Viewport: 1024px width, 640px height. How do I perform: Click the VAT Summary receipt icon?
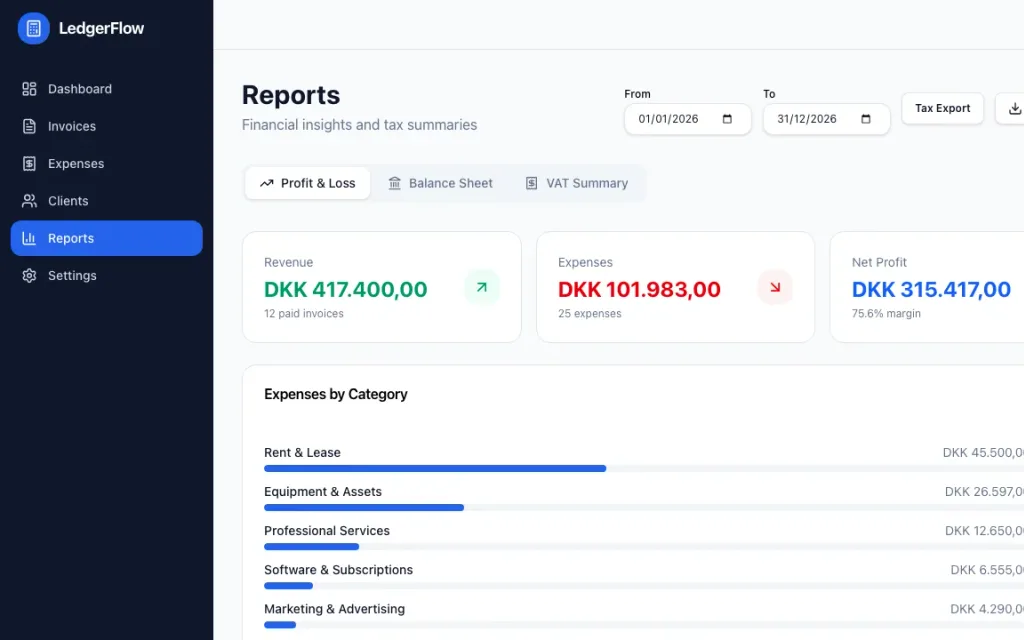tap(532, 184)
